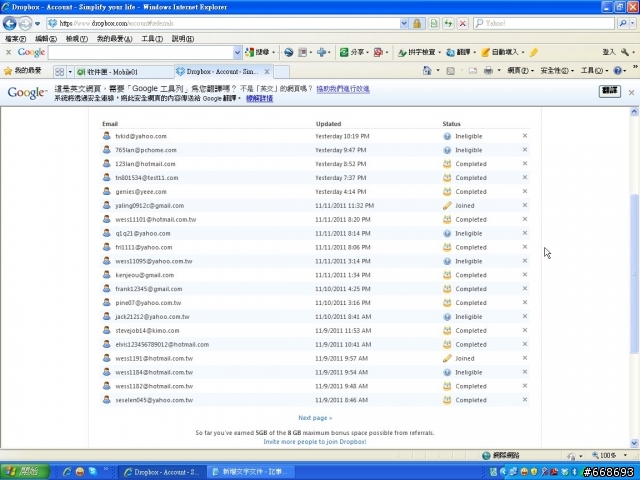Click Invite more people to join Dropbox
Viewport: 640px width, 480px height.
coord(315,442)
